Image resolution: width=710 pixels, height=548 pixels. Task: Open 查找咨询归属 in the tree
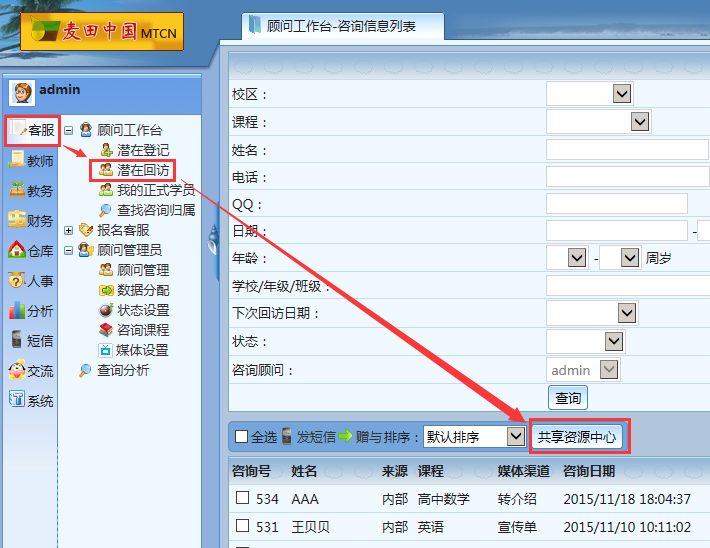(x=156, y=210)
